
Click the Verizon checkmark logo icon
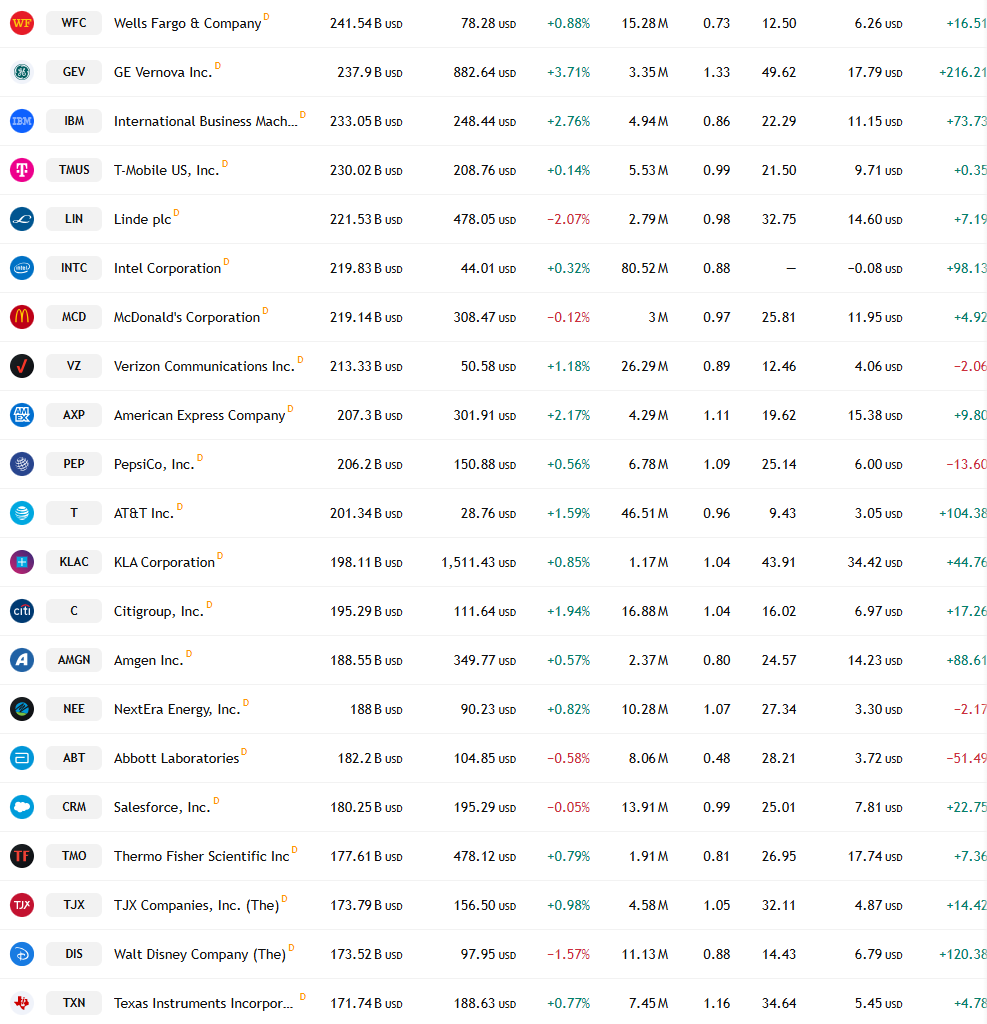point(22,366)
